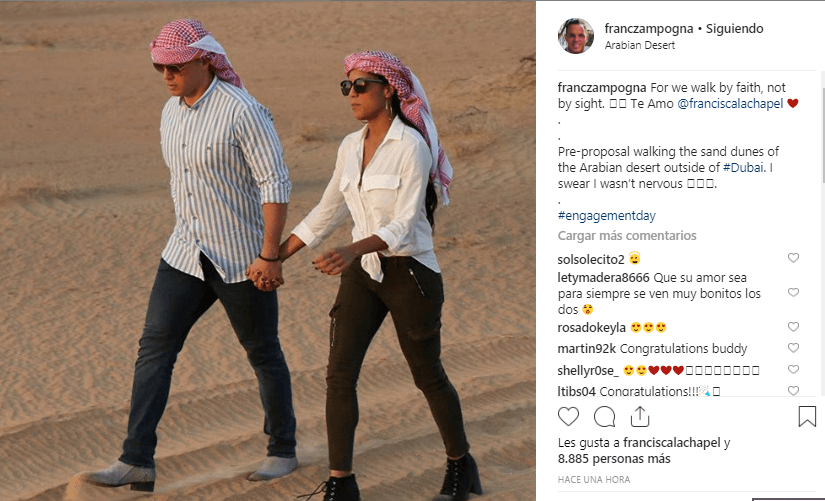The image size is (825, 501).
Task: Open Arabian Desert location
Action: click(x=640, y=45)
